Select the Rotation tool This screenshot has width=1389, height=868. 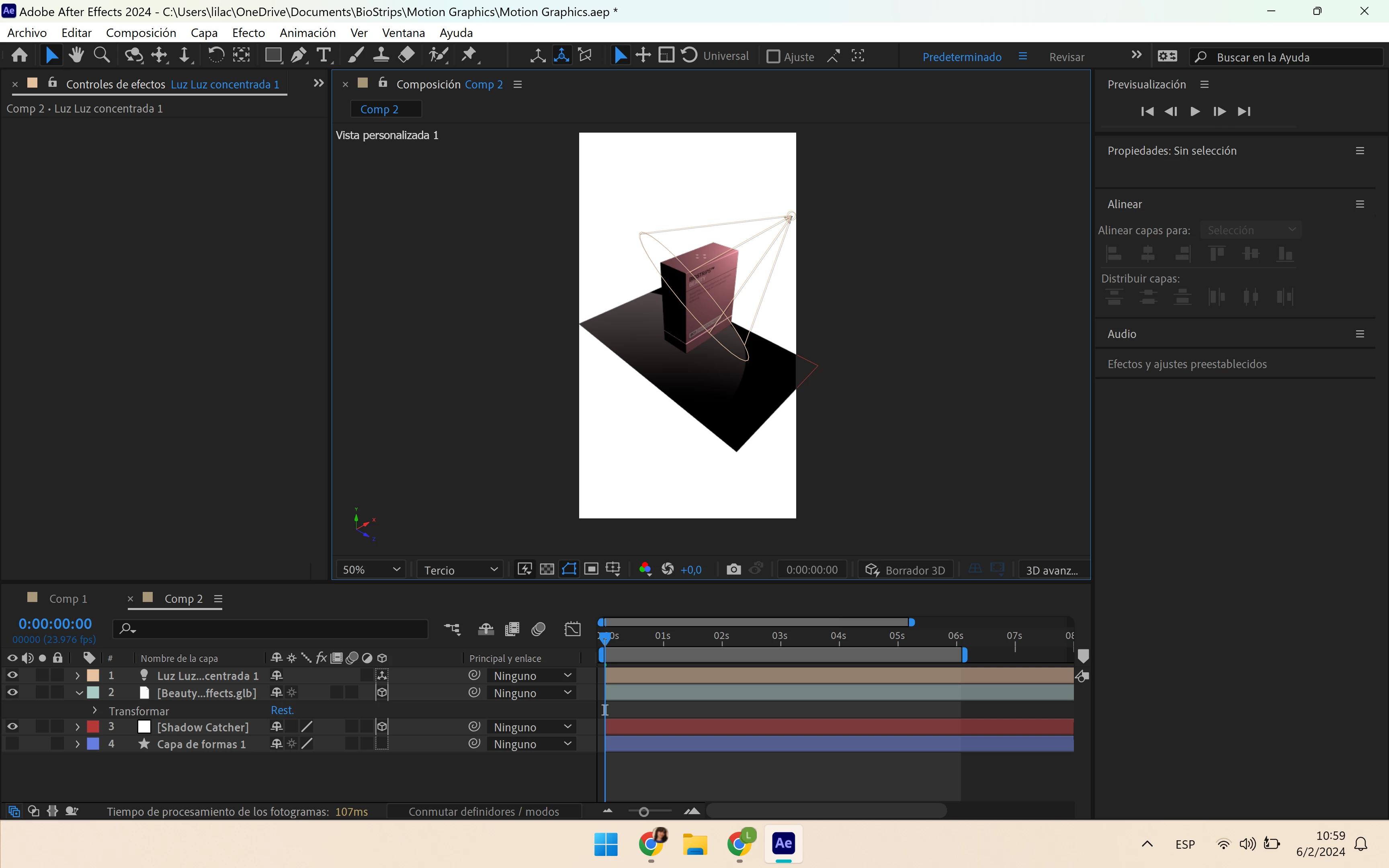216,56
